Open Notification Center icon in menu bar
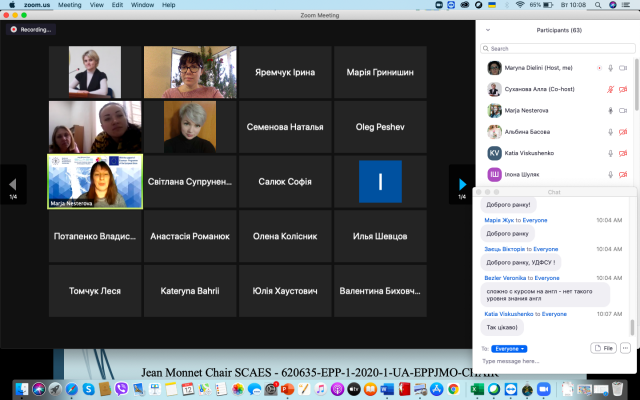Image resolution: width=640 pixels, height=400 pixels. click(626, 5)
